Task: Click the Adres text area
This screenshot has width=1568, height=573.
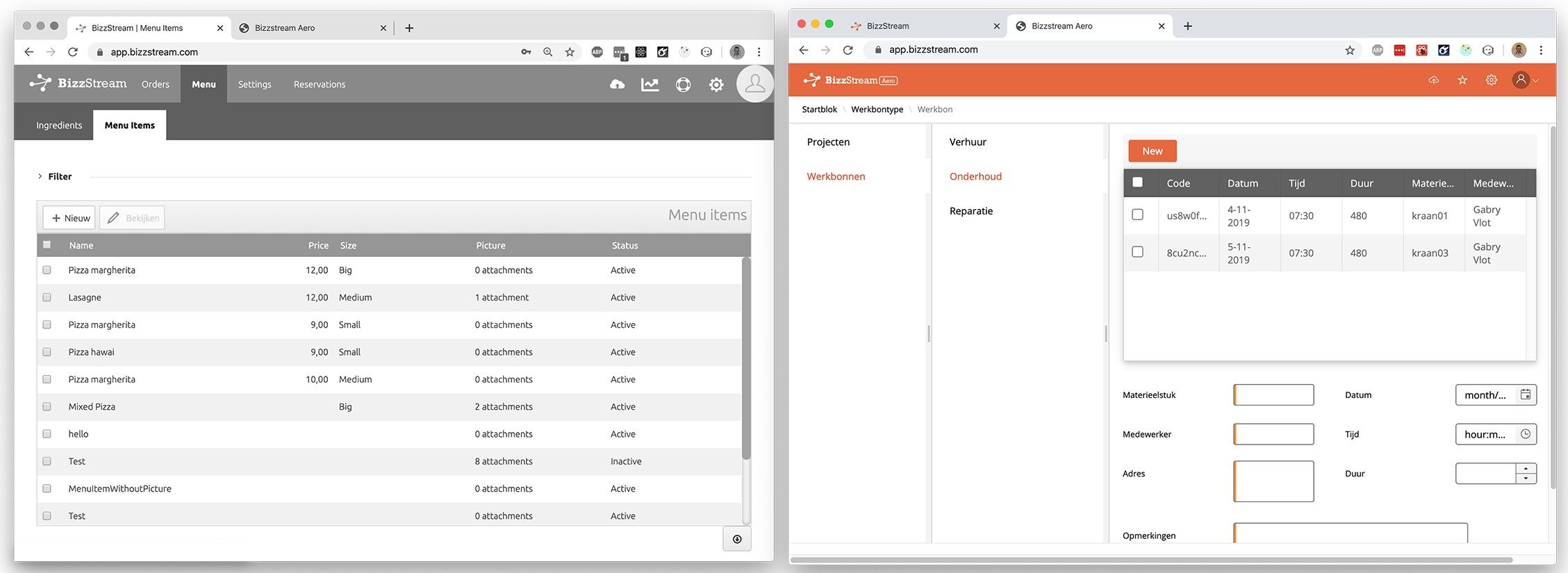Action: click(x=1273, y=481)
